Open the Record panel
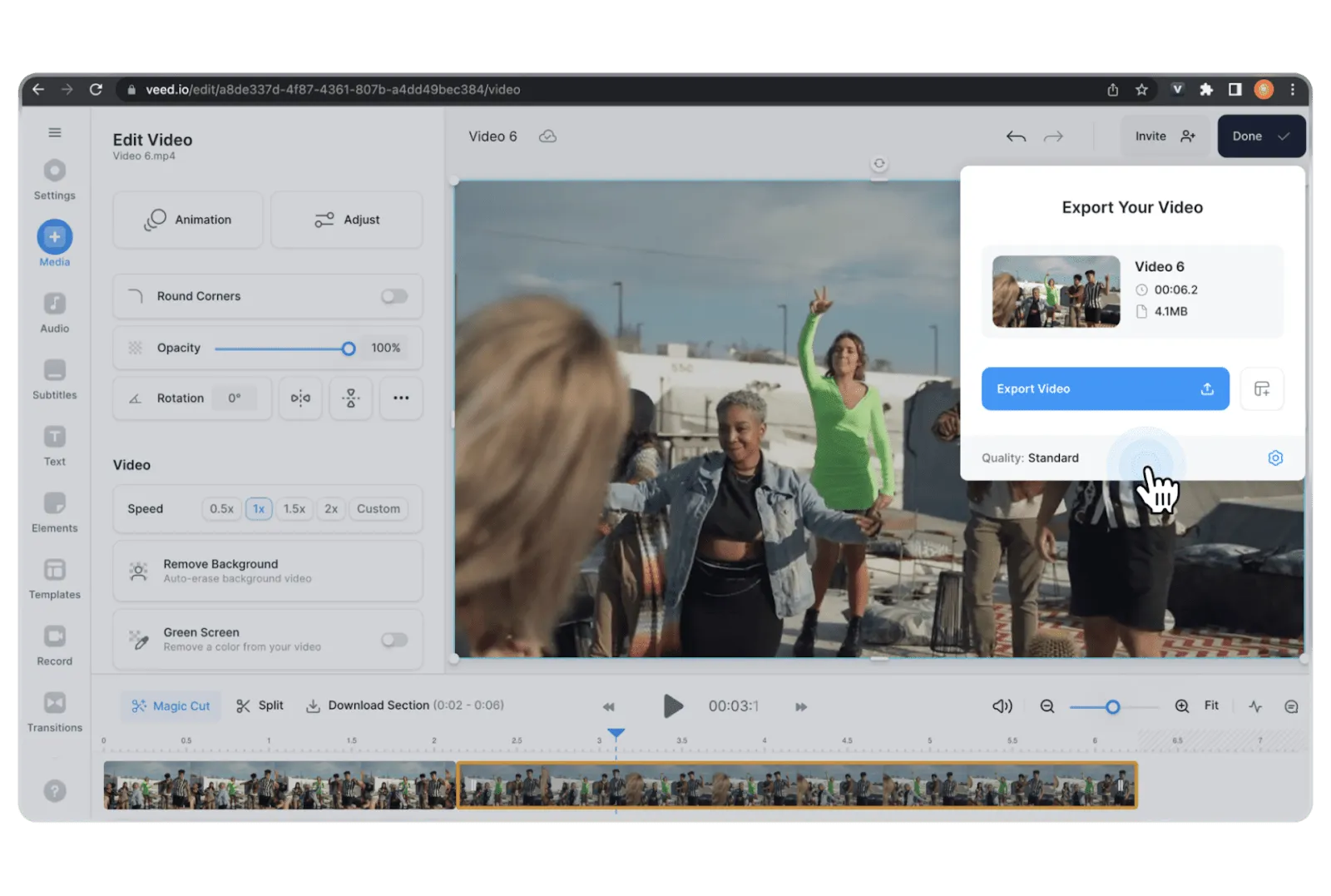Viewport: 1331px width, 896px height. click(x=55, y=646)
